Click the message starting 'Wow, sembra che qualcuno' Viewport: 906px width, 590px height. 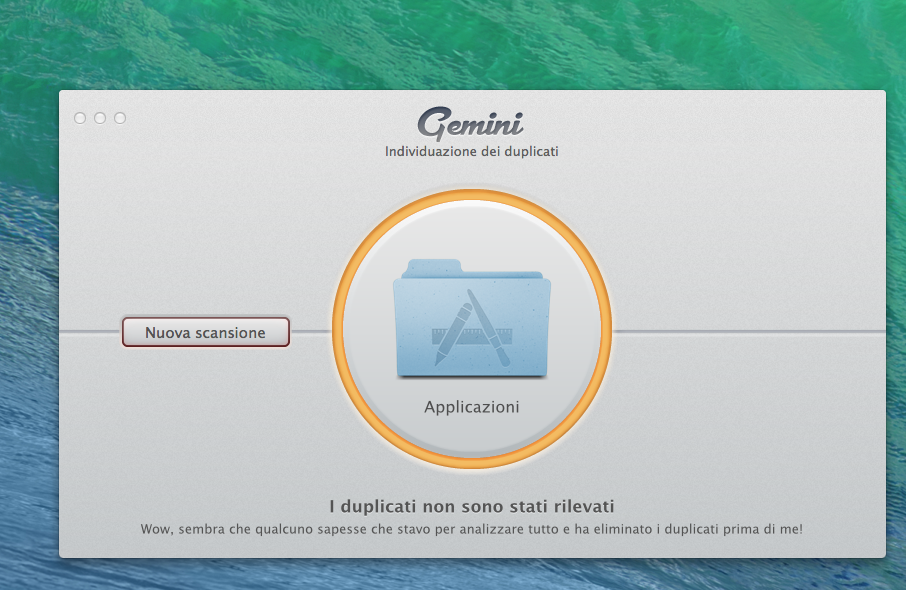471,529
